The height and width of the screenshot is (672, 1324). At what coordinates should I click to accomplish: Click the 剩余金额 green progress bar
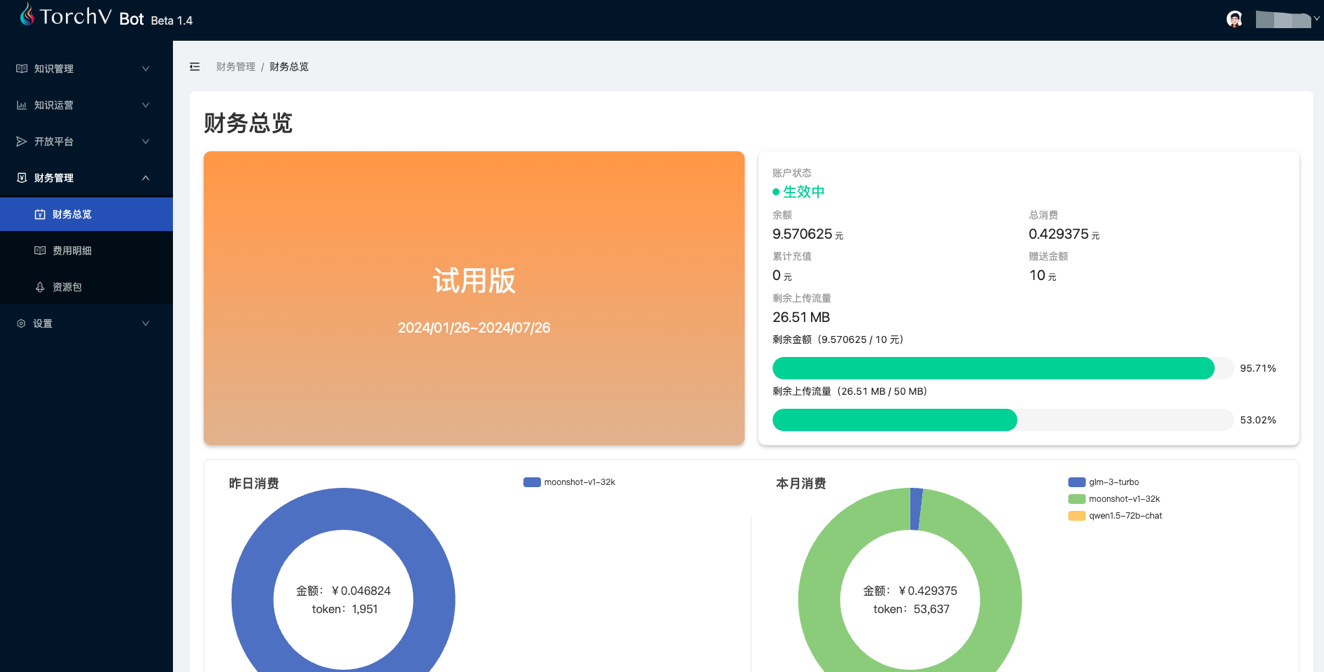pyautogui.click(x=993, y=368)
